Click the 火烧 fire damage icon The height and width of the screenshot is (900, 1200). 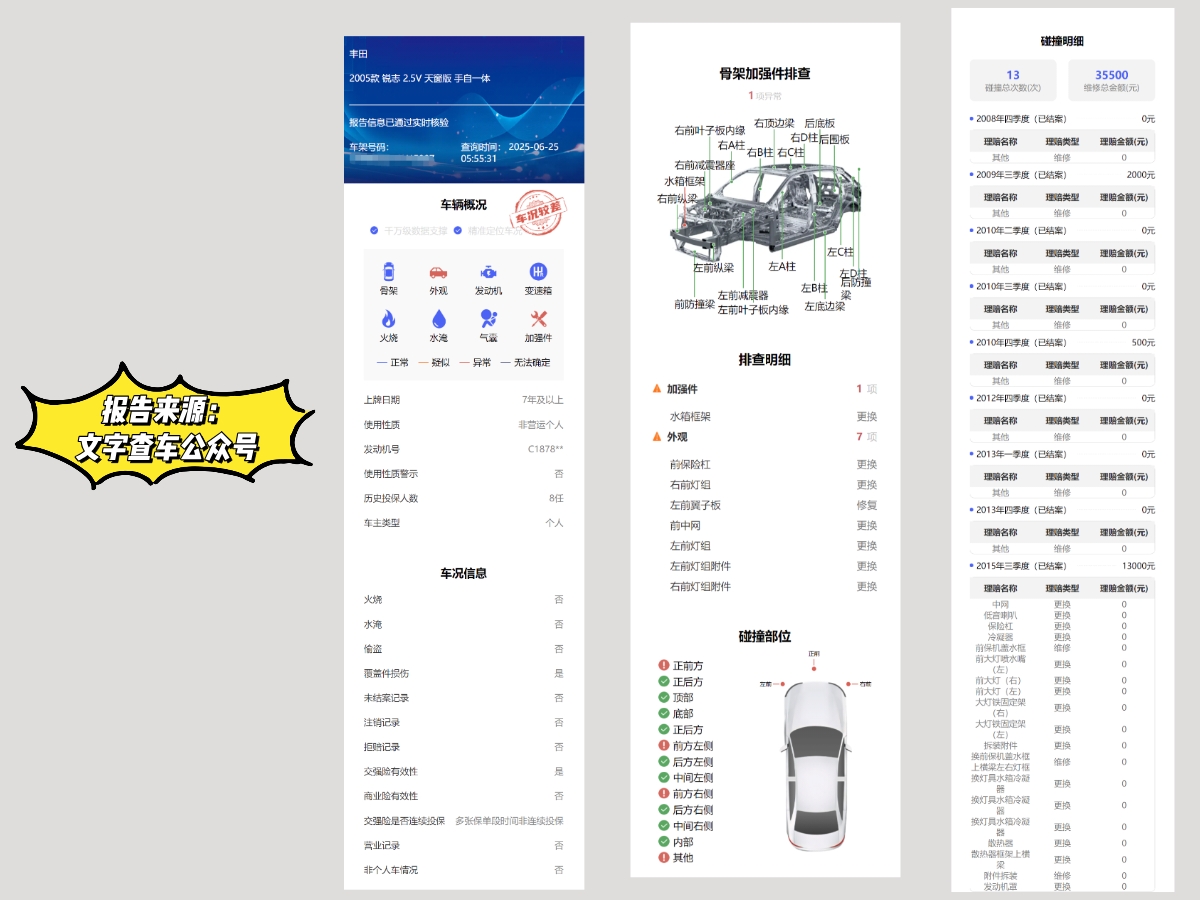pyautogui.click(x=389, y=319)
